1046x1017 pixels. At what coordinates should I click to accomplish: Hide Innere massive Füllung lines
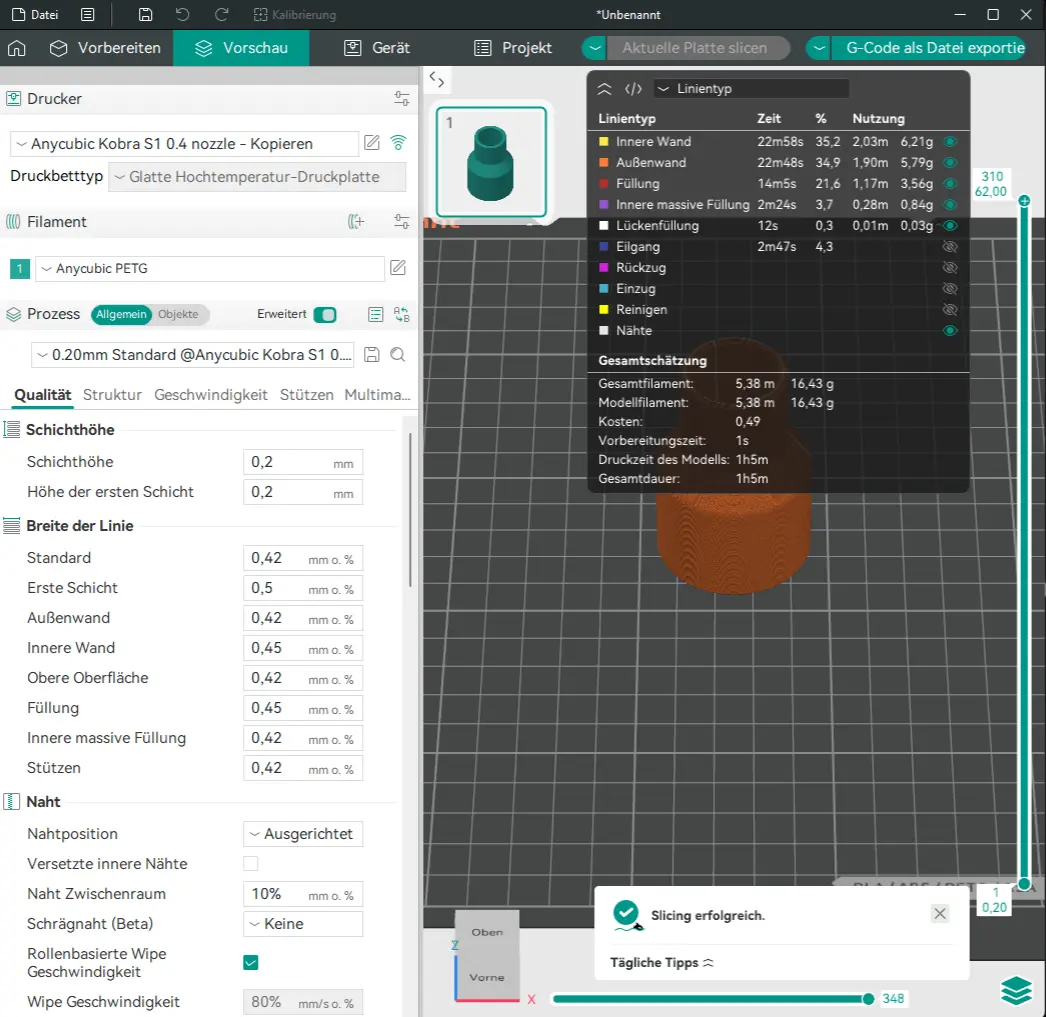(950, 205)
